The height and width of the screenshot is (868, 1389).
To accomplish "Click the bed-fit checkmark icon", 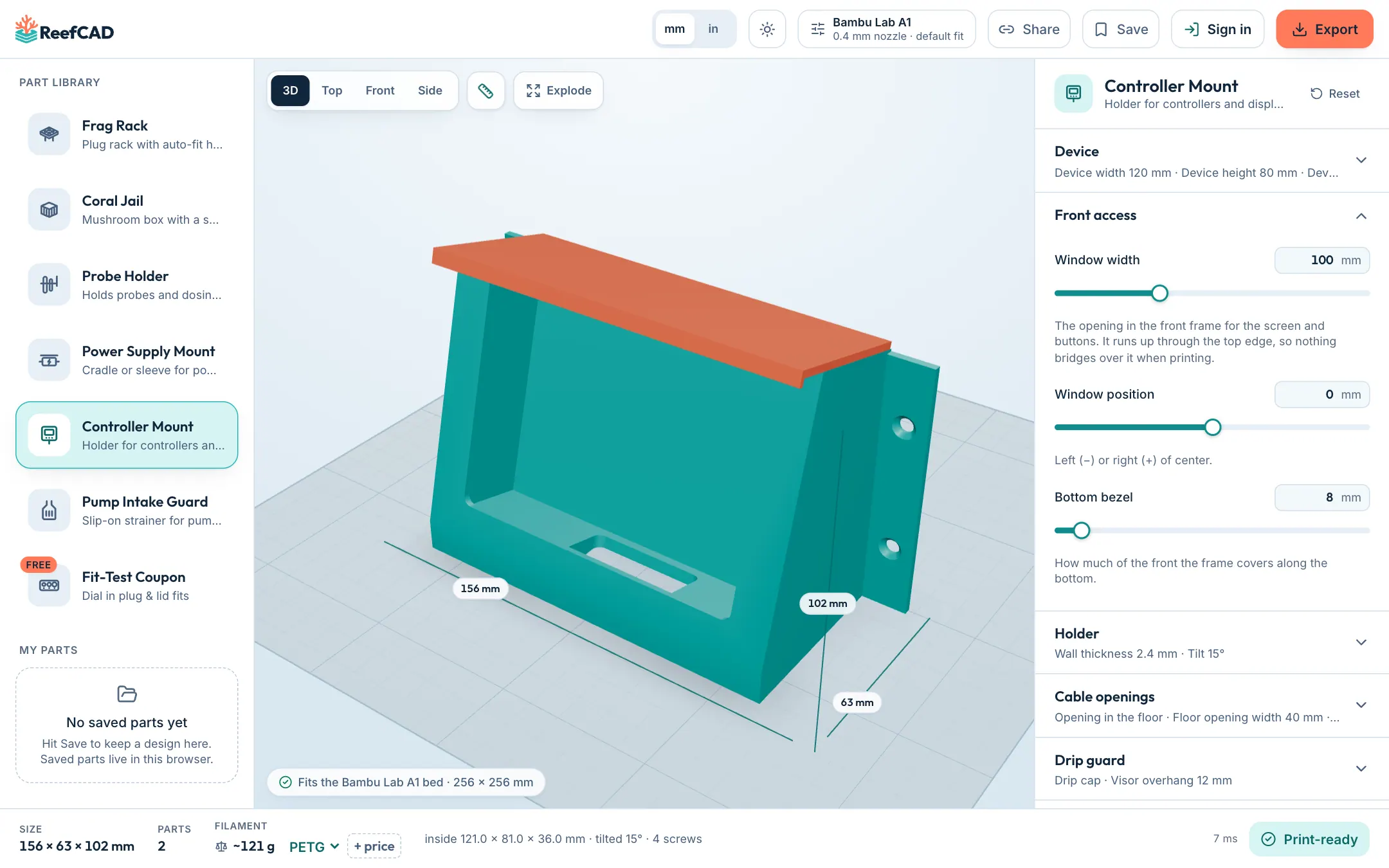I will click(x=286, y=782).
